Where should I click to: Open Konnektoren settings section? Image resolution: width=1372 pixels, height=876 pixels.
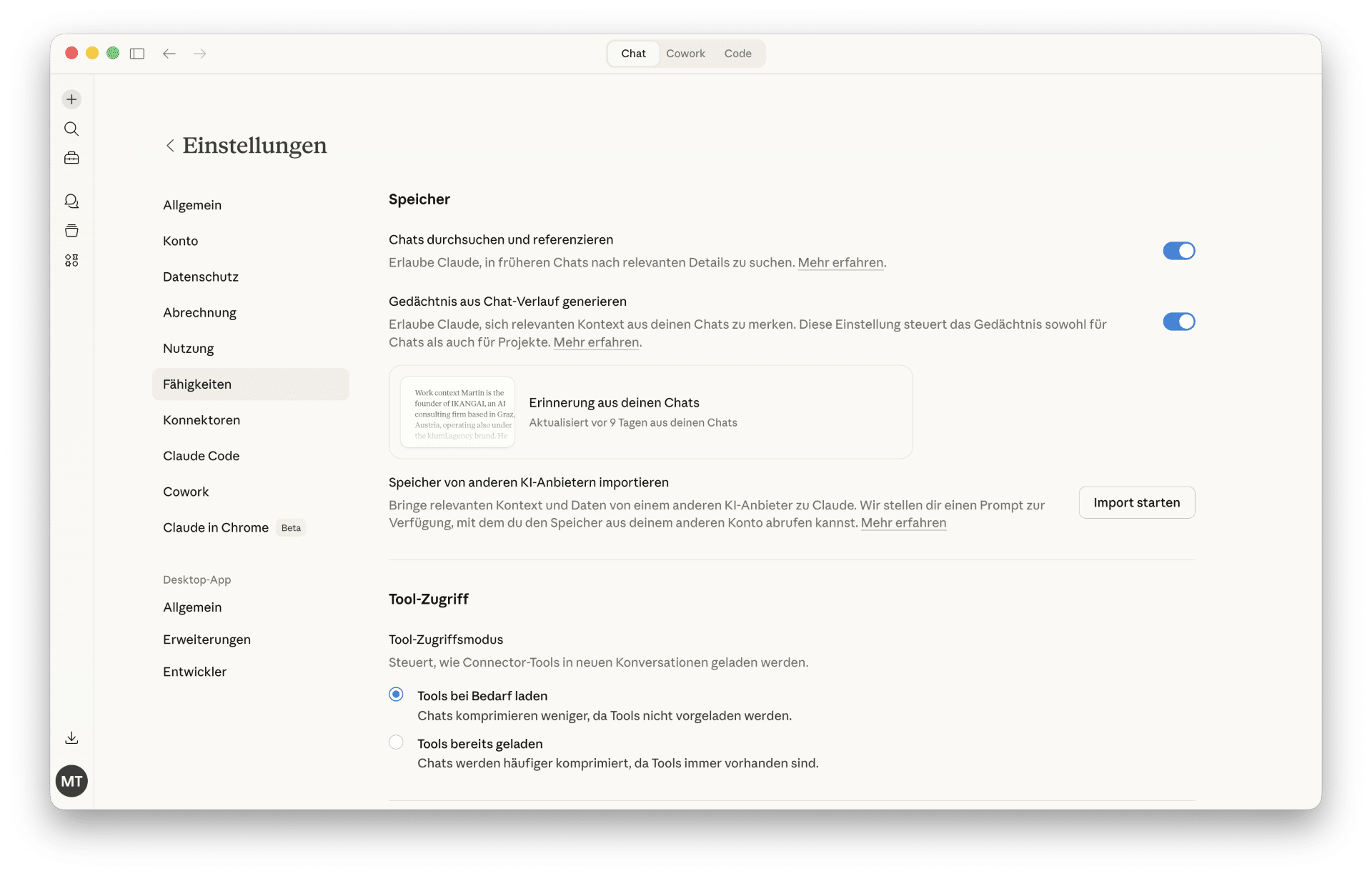tap(202, 420)
